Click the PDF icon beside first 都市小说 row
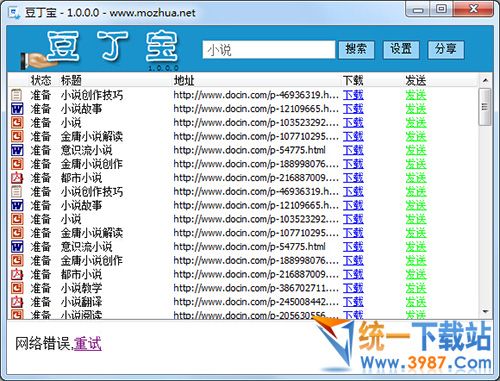Screen dimensions: 500x381 (x=17, y=178)
